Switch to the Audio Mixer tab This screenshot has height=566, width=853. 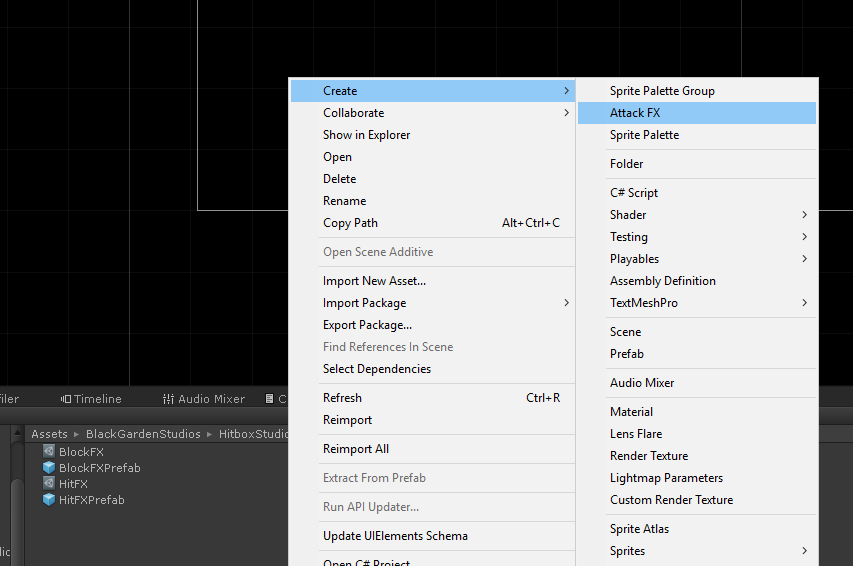pos(204,399)
